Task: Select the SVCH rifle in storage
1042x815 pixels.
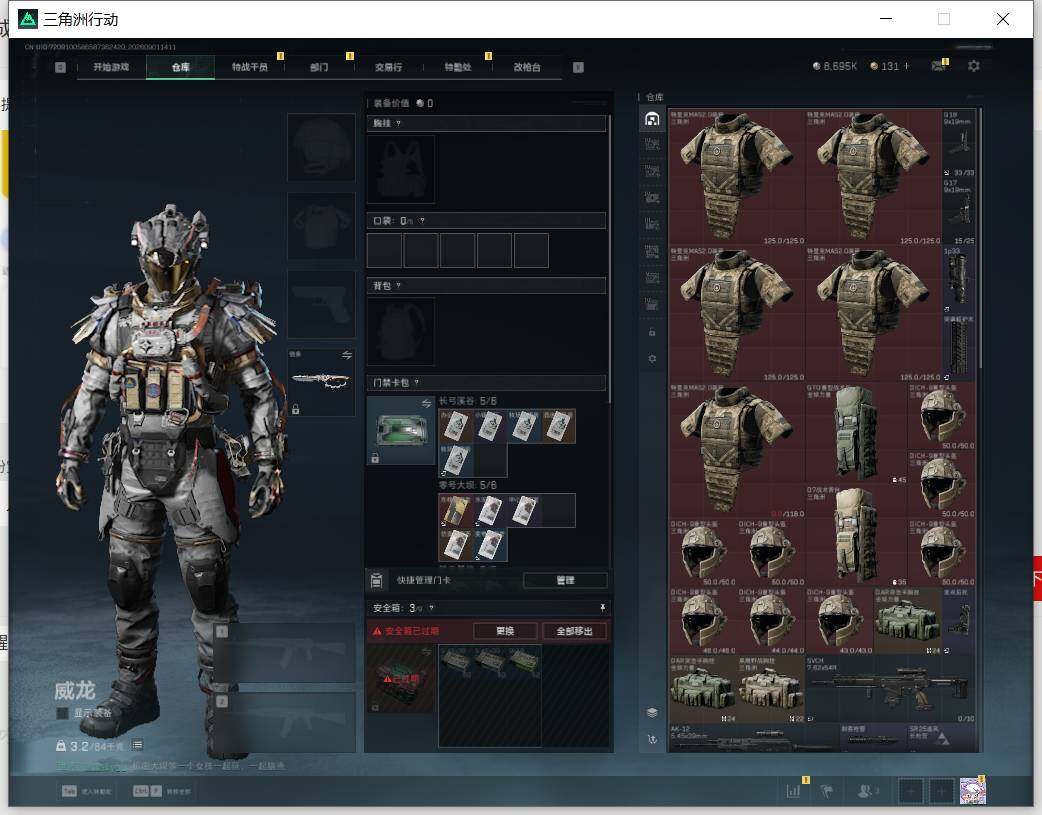Action: [890, 689]
